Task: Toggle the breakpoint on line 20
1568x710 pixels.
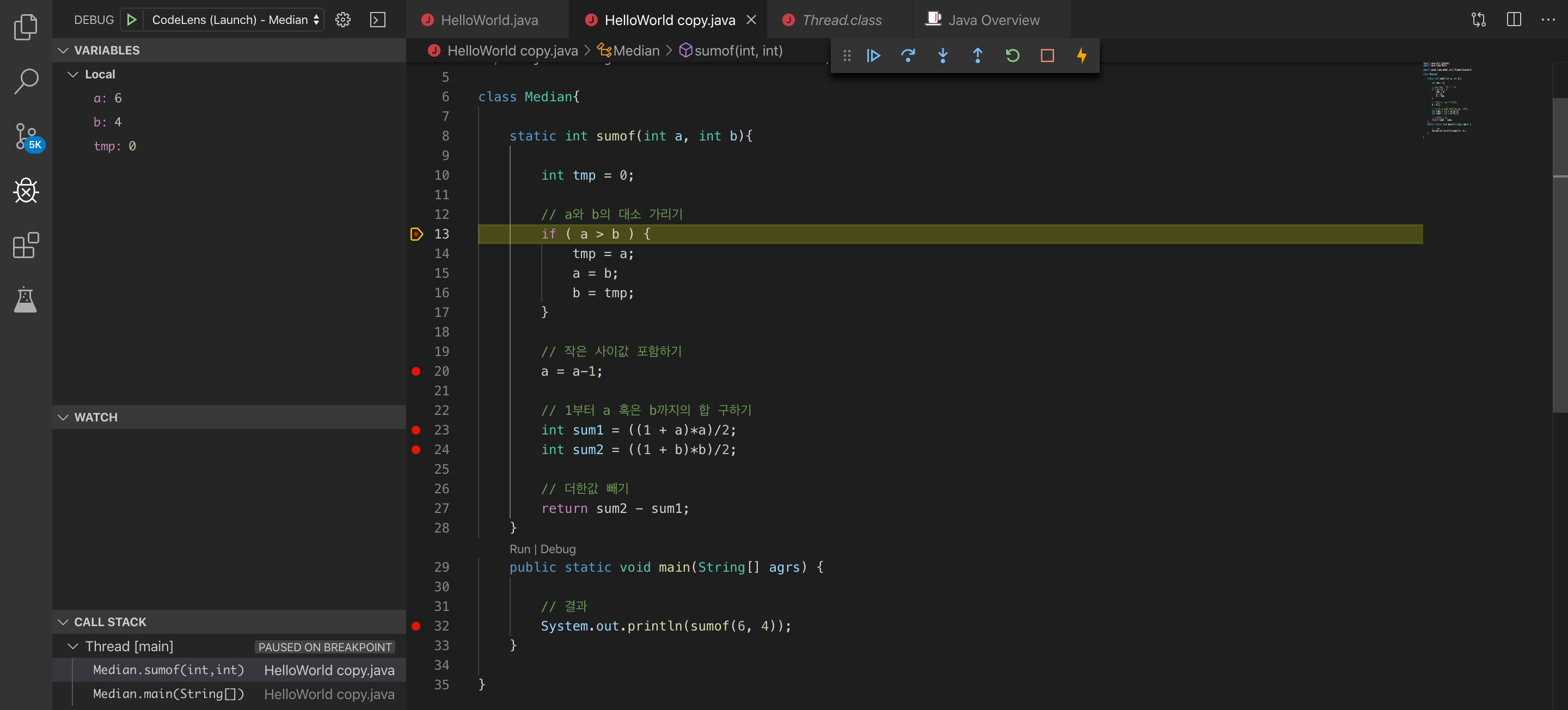Action: [416, 371]
